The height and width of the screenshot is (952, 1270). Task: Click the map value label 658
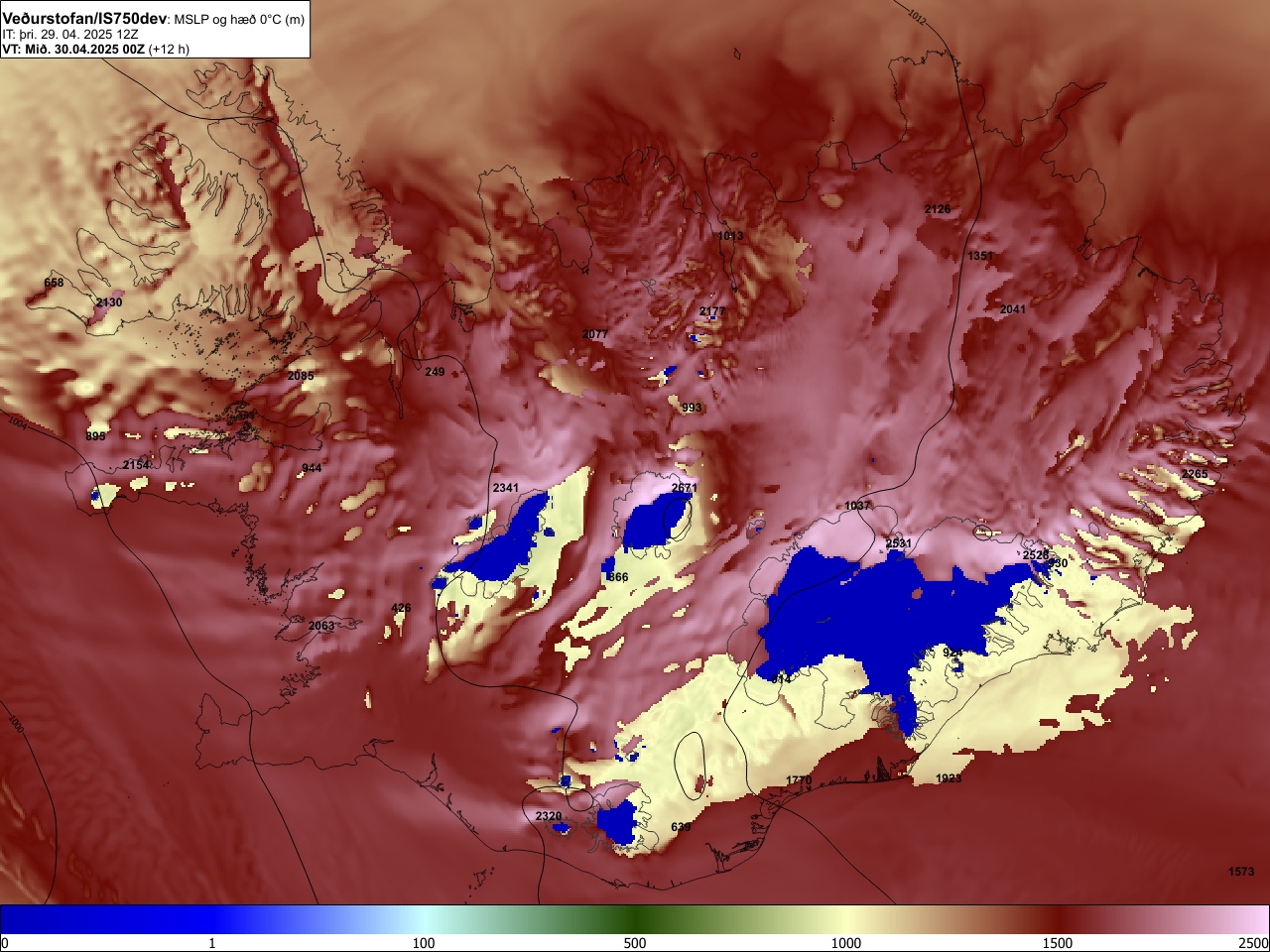tap(54, 283)
